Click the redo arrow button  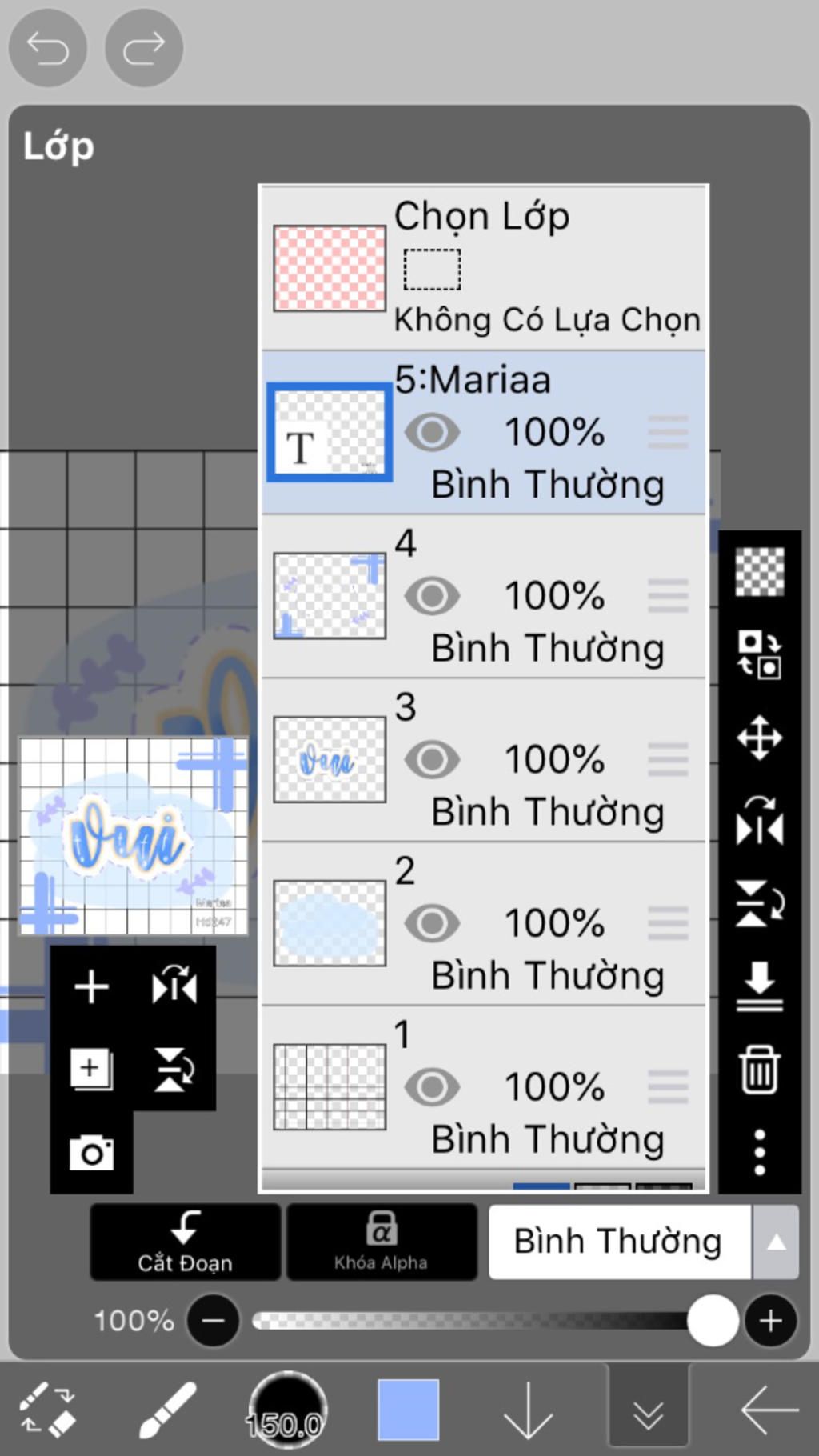click(144, 48)
